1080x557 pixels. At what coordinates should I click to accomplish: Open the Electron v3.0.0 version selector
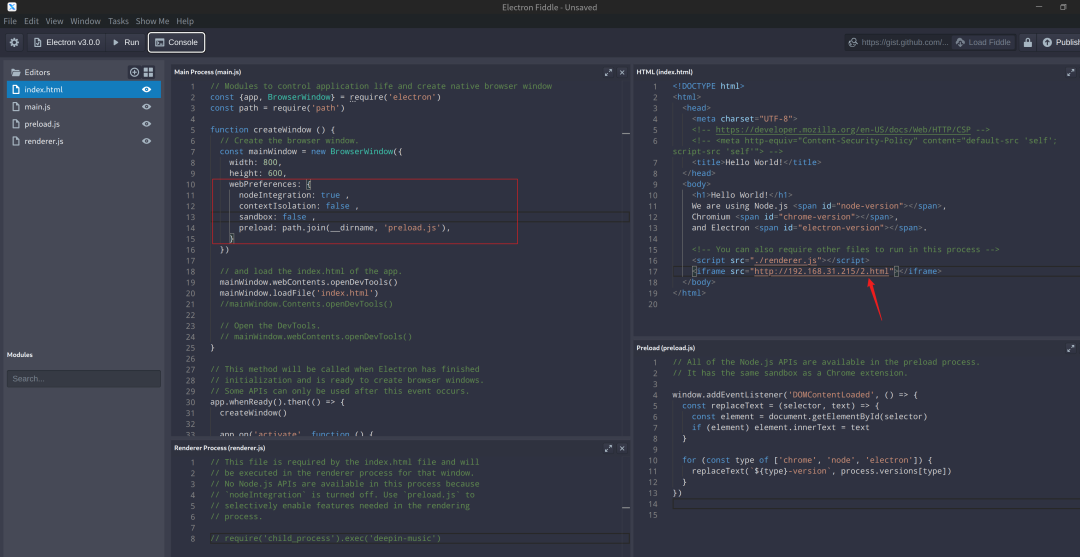coord(66,42)
